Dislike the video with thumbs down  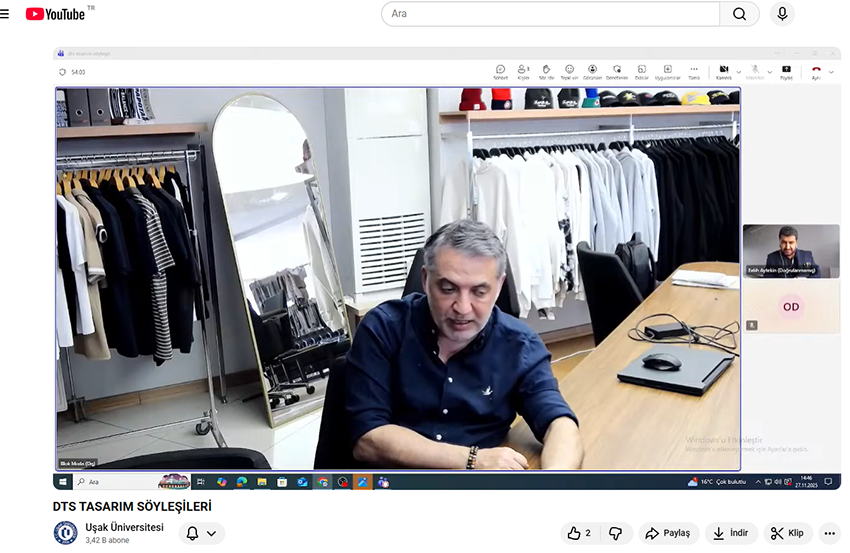point(616,533)
